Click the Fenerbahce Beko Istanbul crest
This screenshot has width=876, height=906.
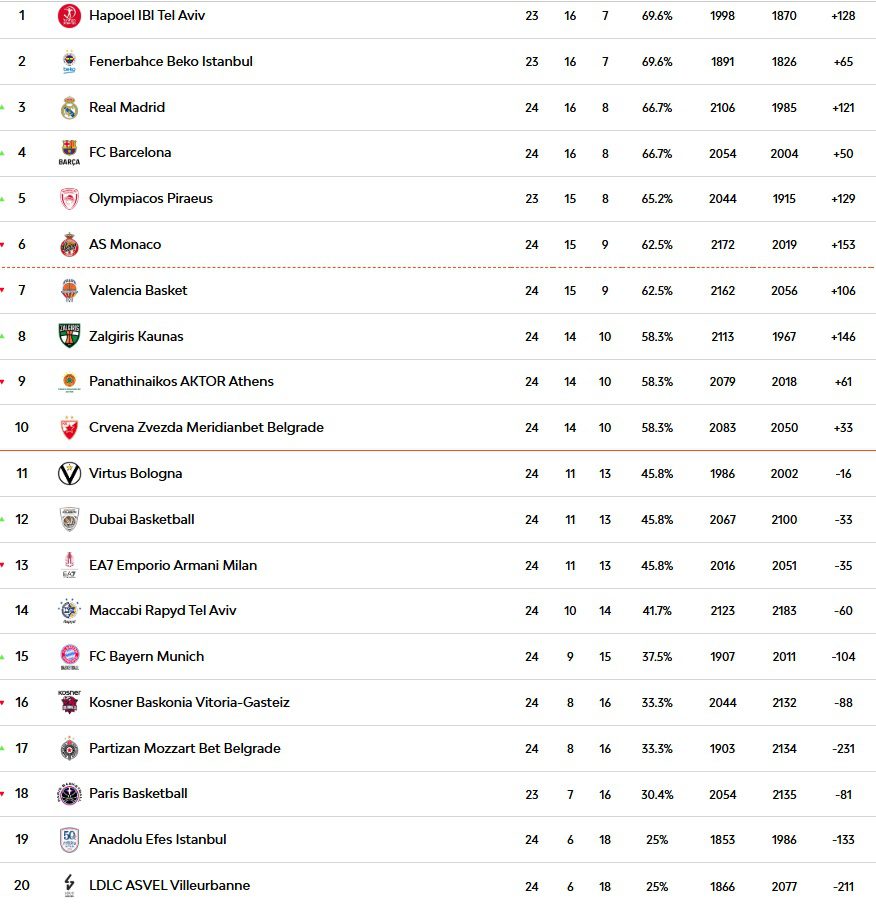(69, 61)
